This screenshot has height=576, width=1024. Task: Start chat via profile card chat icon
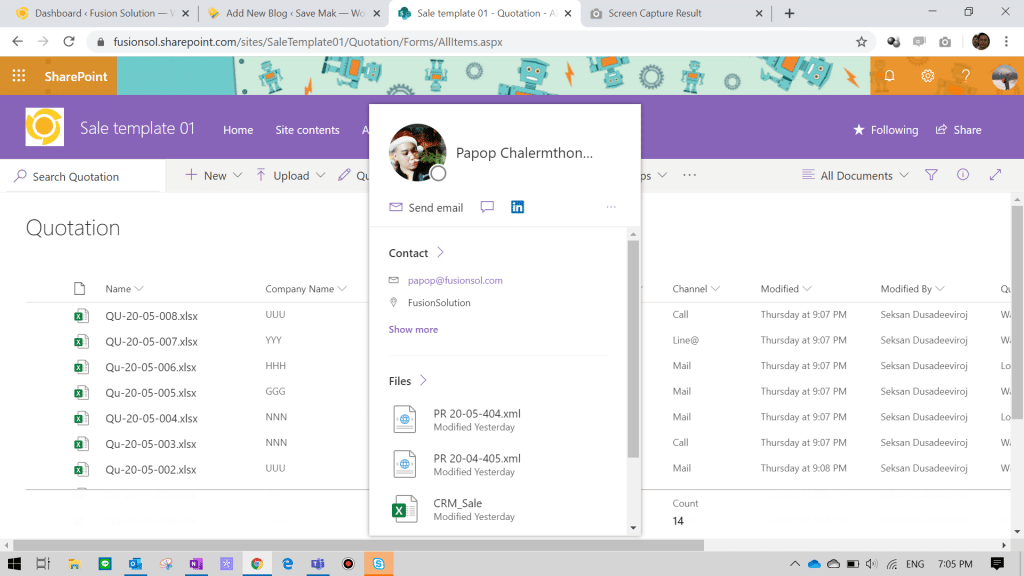tap(487, 207)
